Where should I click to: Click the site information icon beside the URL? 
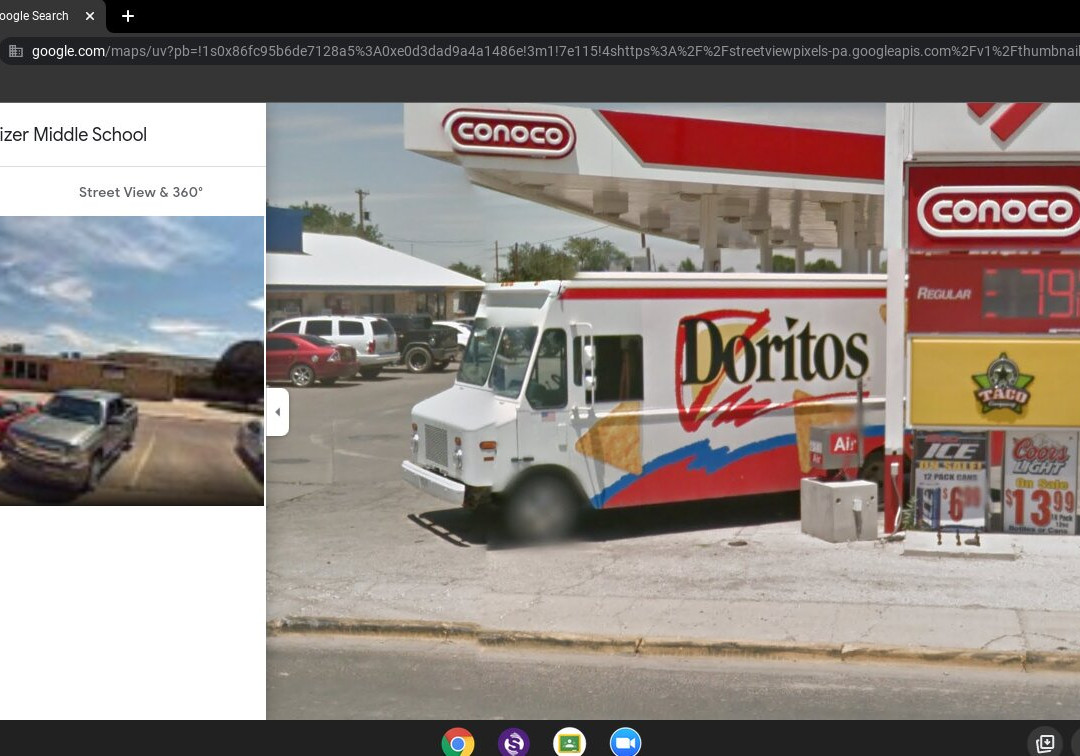pyautogui.click(x=15, y=51)
